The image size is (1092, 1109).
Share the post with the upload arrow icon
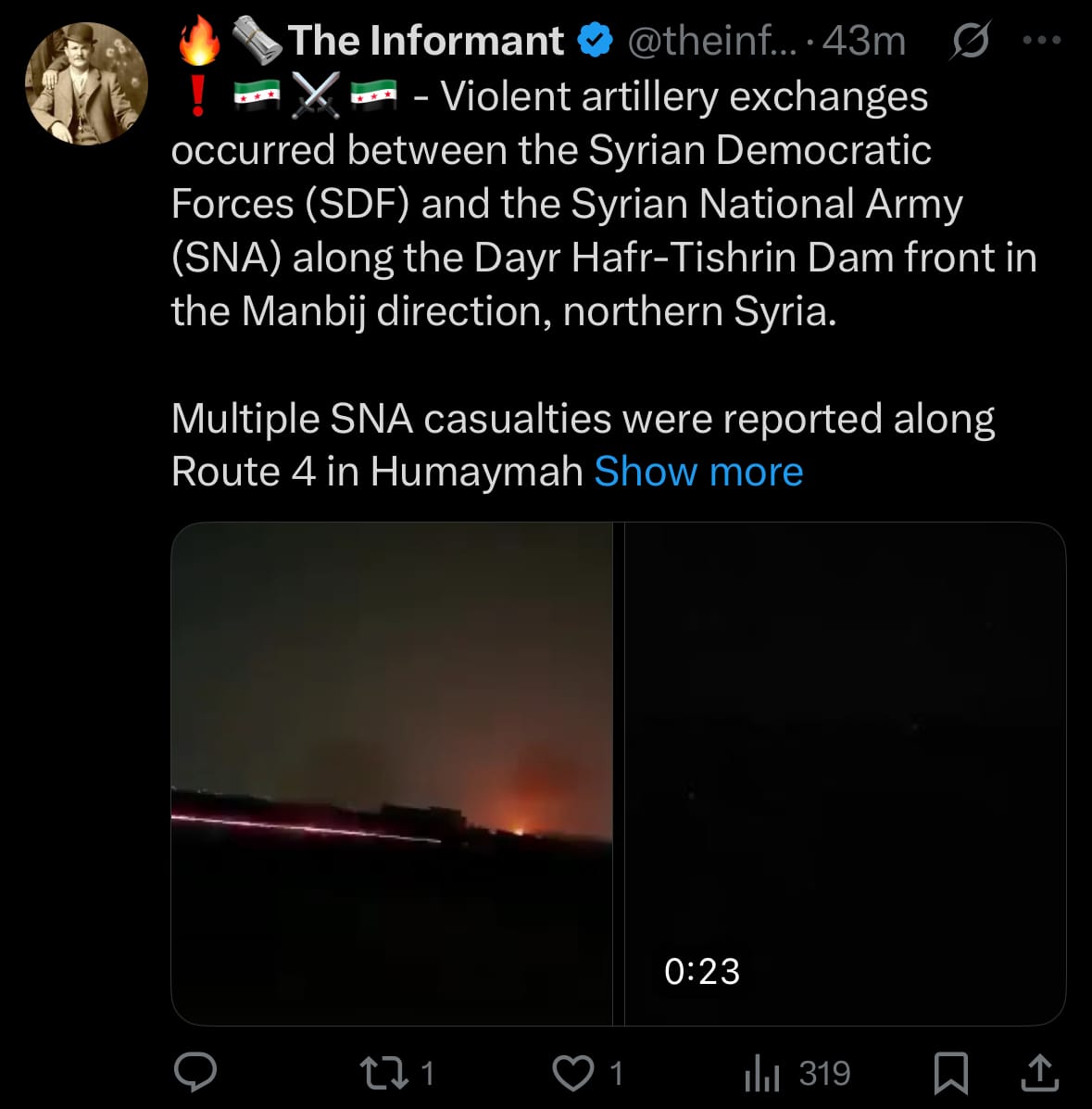(x=1039, y=1073)
